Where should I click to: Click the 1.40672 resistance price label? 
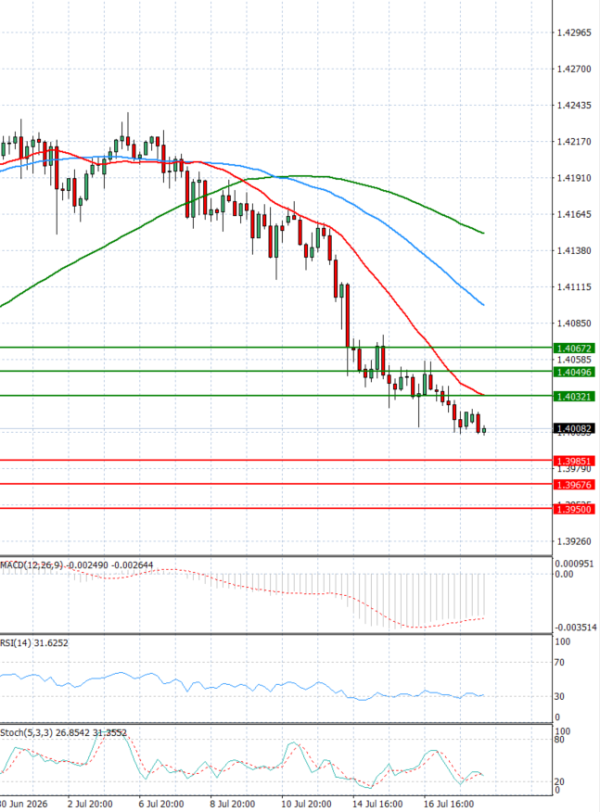pos(574,348)
